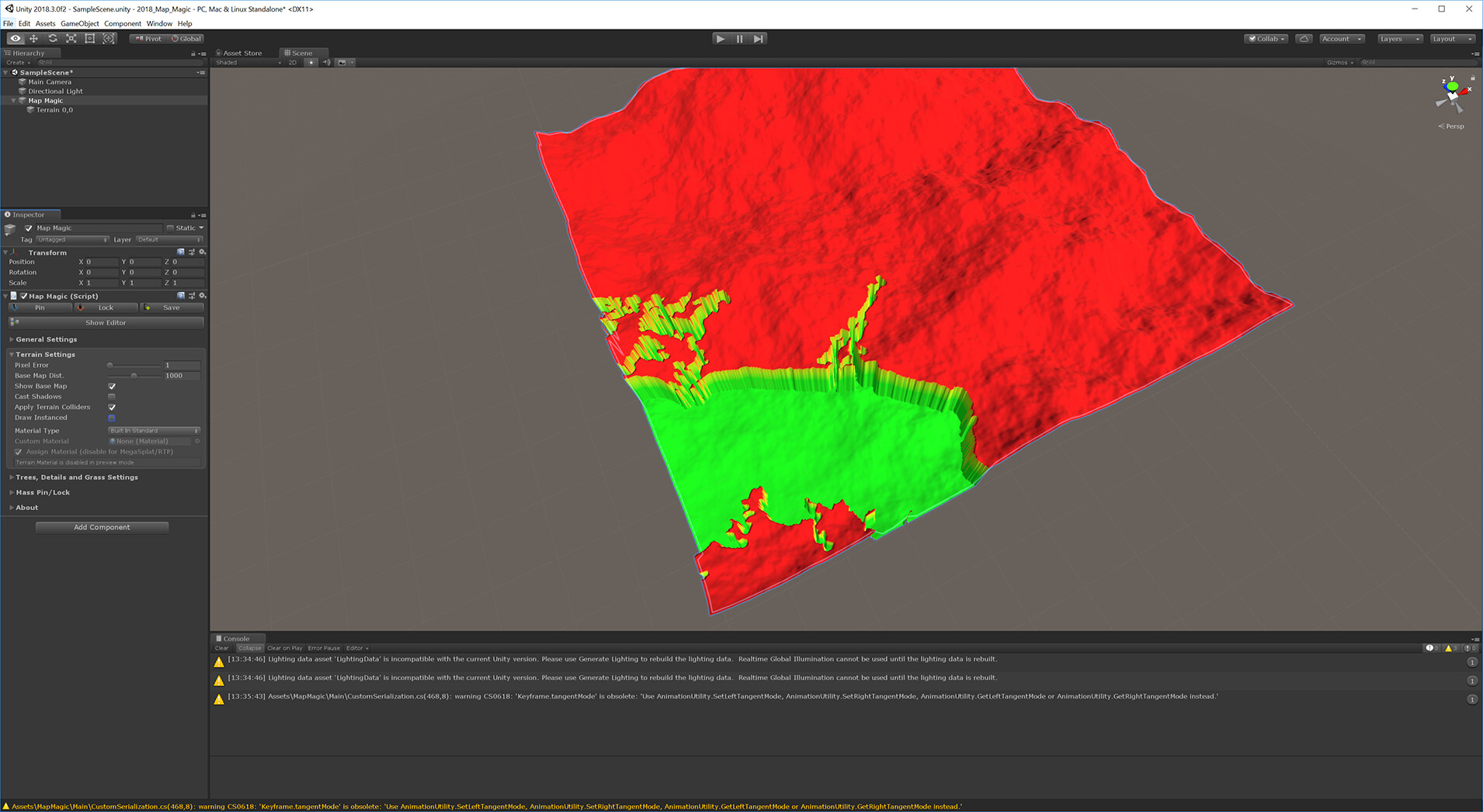Enable scene lighting in the Scene view toolbar
Image resolution: width=1483 pixels, height=812 pixels.
coord(311,62)
